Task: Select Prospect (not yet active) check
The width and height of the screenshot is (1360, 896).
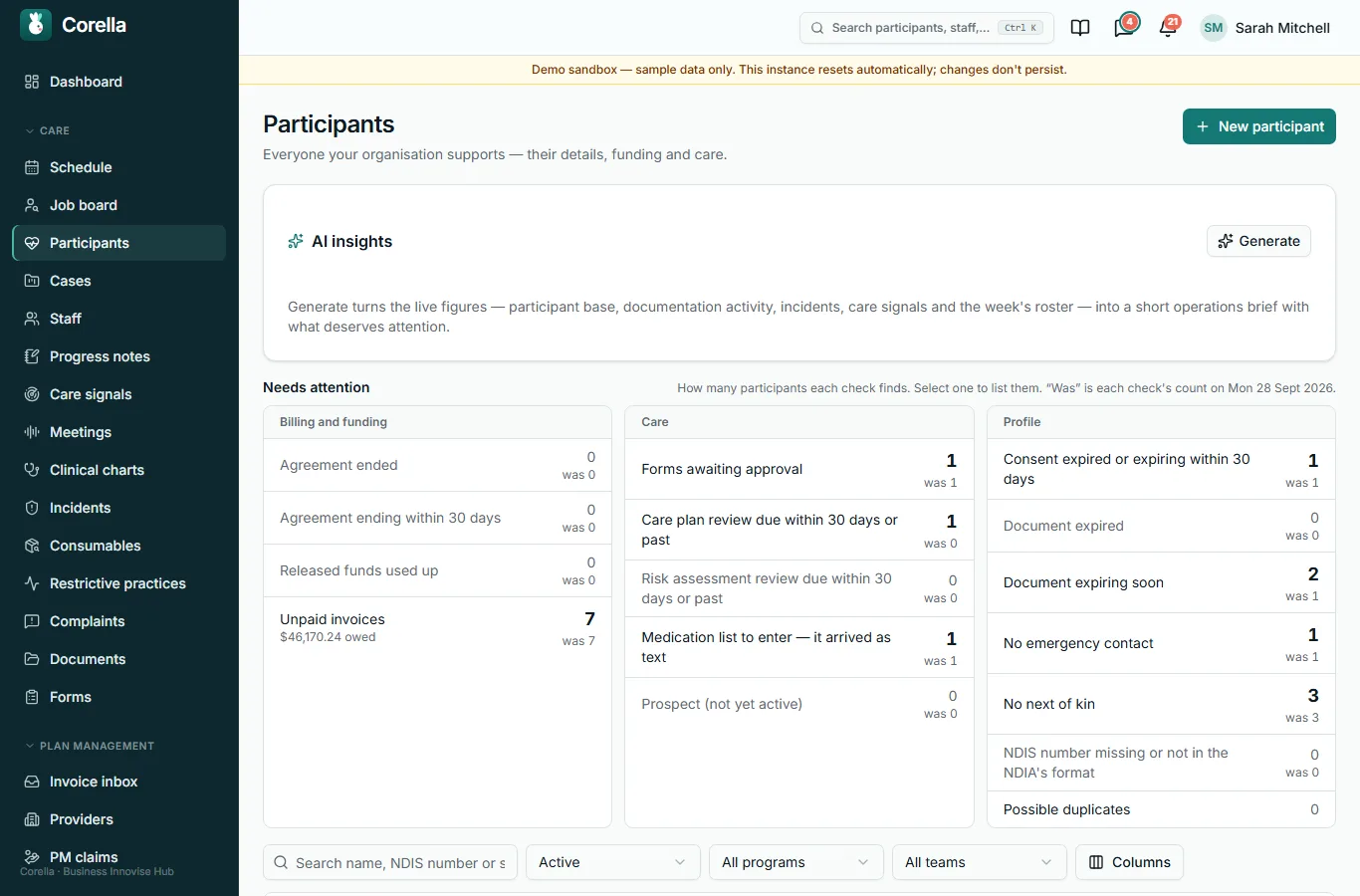Action: click(x=798, y=704)
